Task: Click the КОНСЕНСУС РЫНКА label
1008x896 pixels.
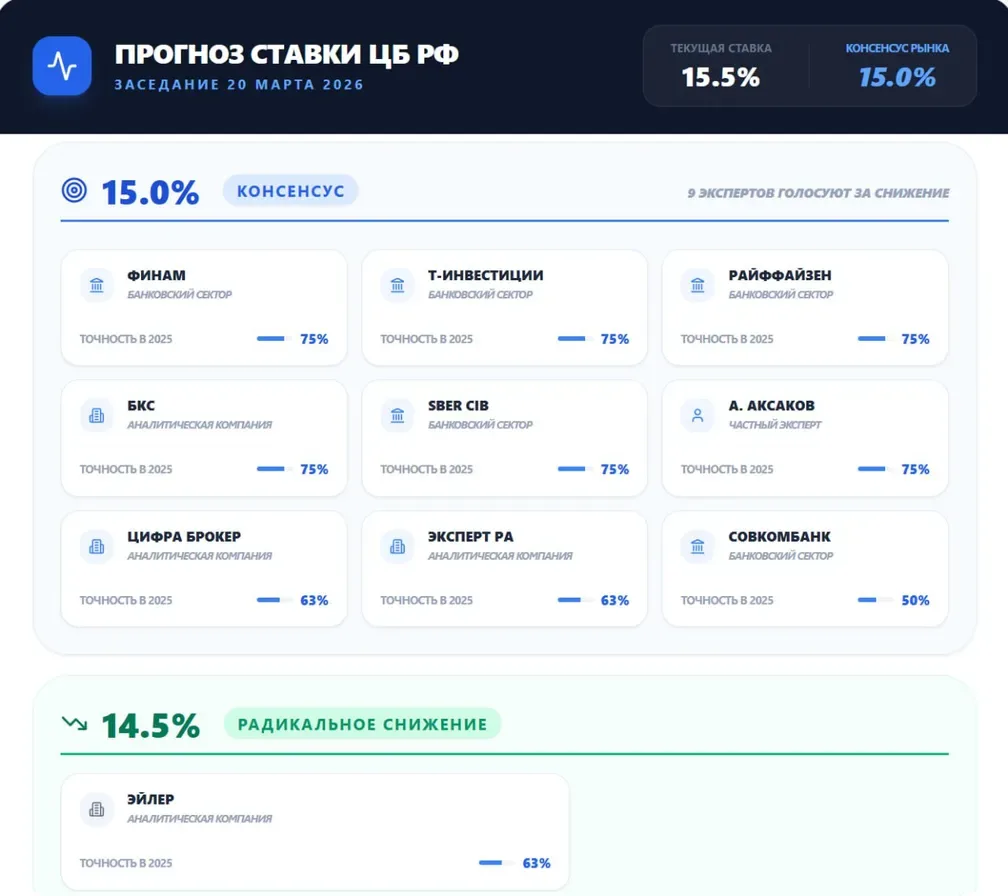Action: tap(897, 48)
